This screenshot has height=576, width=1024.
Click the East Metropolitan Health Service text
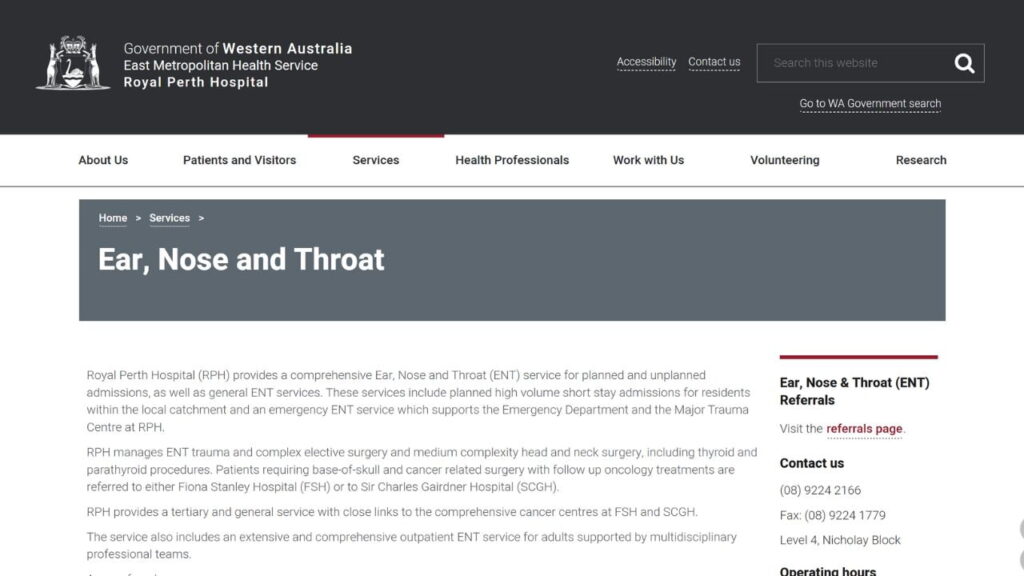pos(221,65)
